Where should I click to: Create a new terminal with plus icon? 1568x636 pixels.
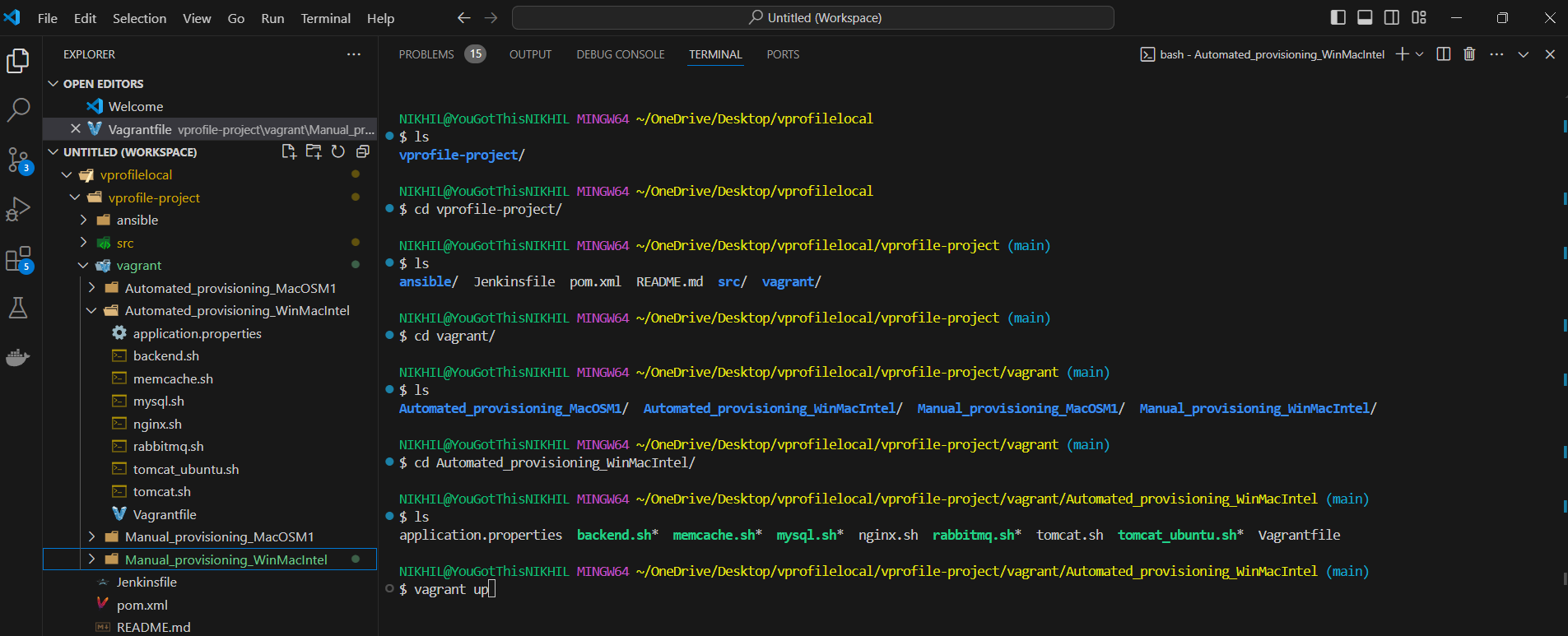(1403, 54)
